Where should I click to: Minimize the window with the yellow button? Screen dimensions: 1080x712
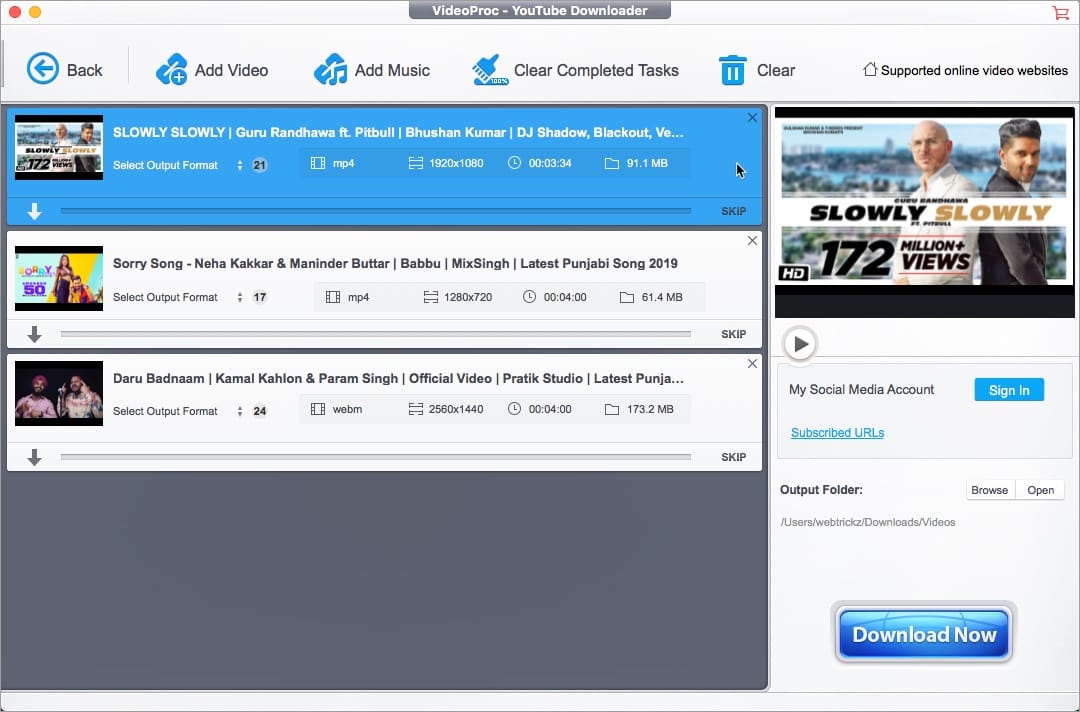tap(35, 12)
